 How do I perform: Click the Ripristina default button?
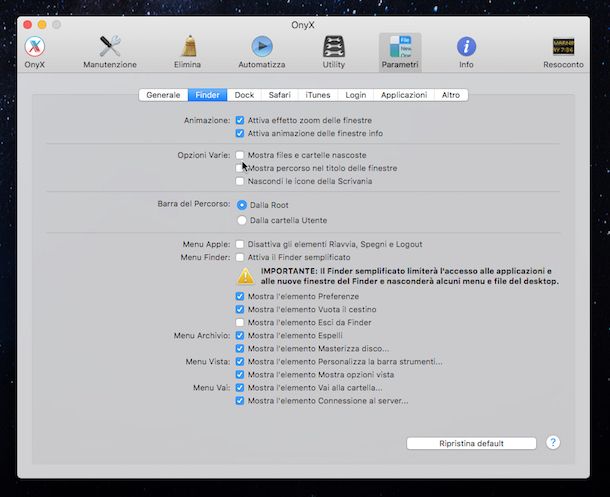(471, 443)
